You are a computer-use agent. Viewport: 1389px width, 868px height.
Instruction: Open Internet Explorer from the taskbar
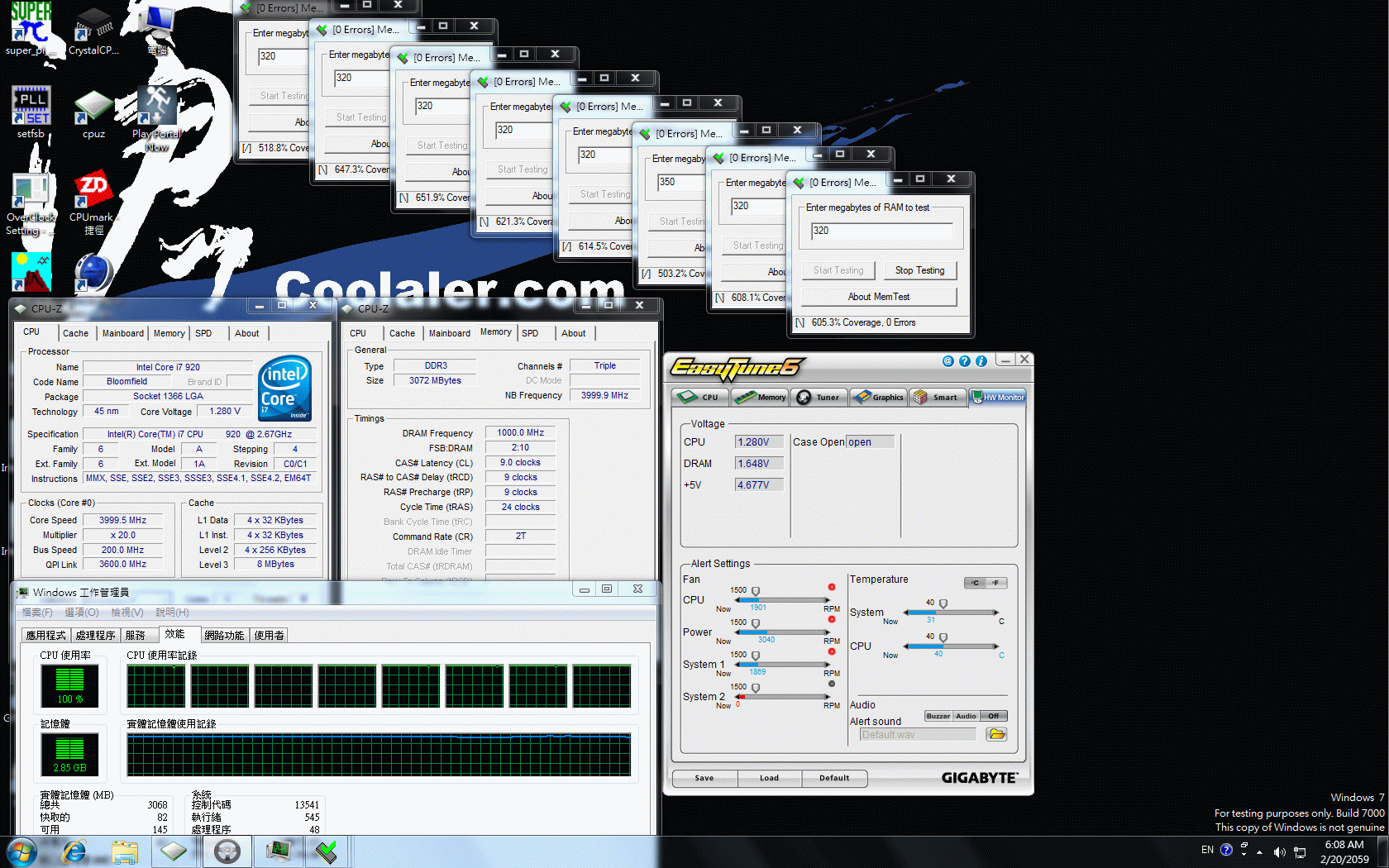click(74, 851)
